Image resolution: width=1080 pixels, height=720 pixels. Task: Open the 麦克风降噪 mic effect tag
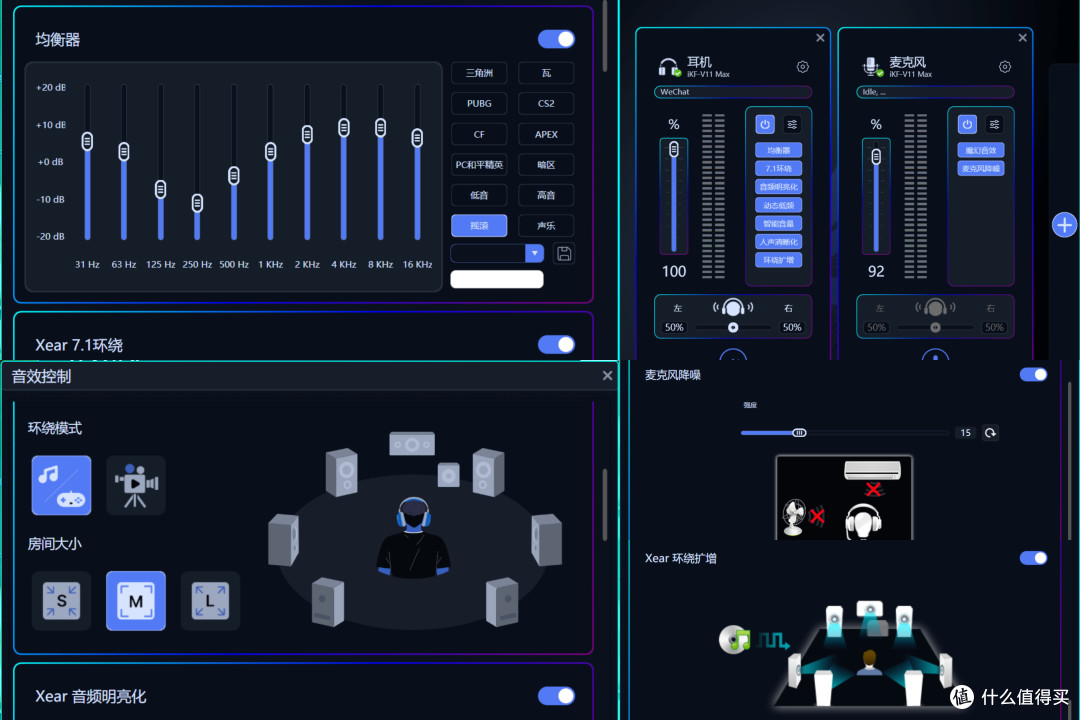click(x=981, y=168)
